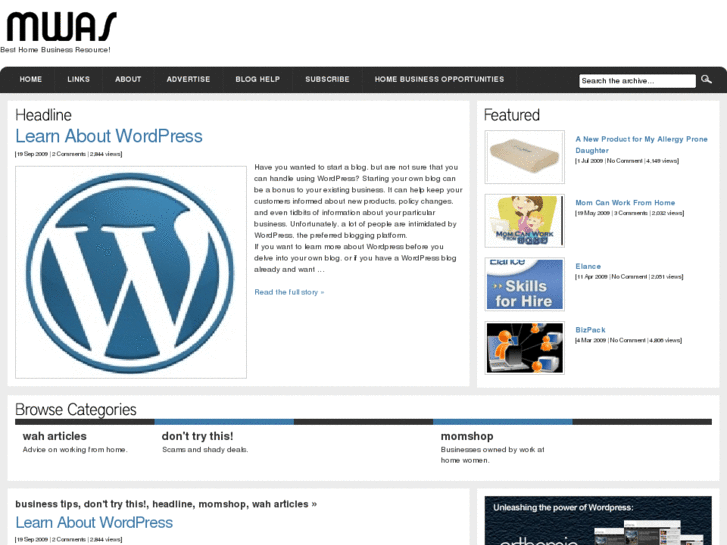The width and height of the screenshot is (727, 545).
Task: Open the BizPack network thumbnail
Action: pos(524,348)
